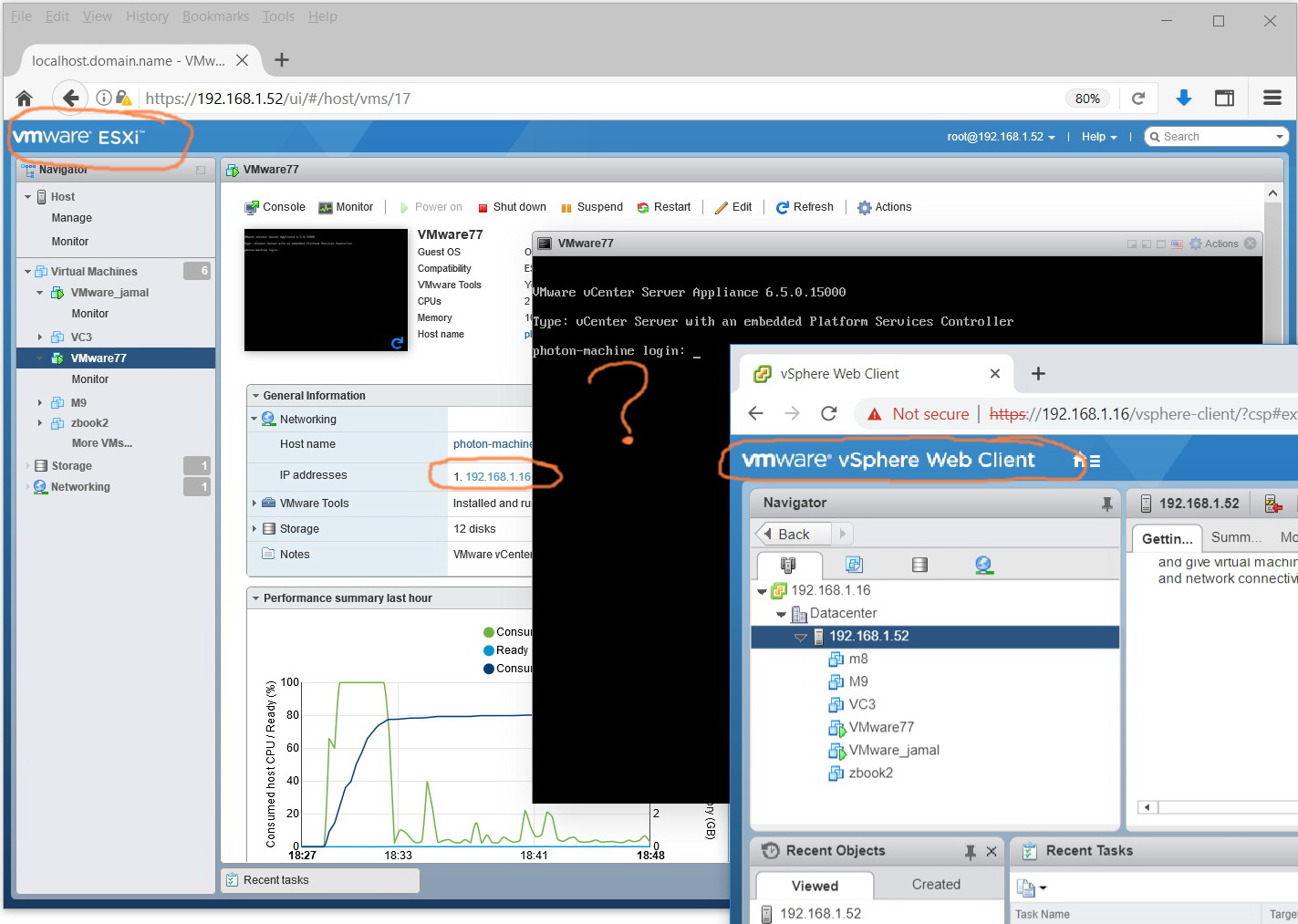The height and width of the screenshot is (924, 1298).
Task: Minimize the ESXi Navigator panel
Action: (x=201, y=170)
